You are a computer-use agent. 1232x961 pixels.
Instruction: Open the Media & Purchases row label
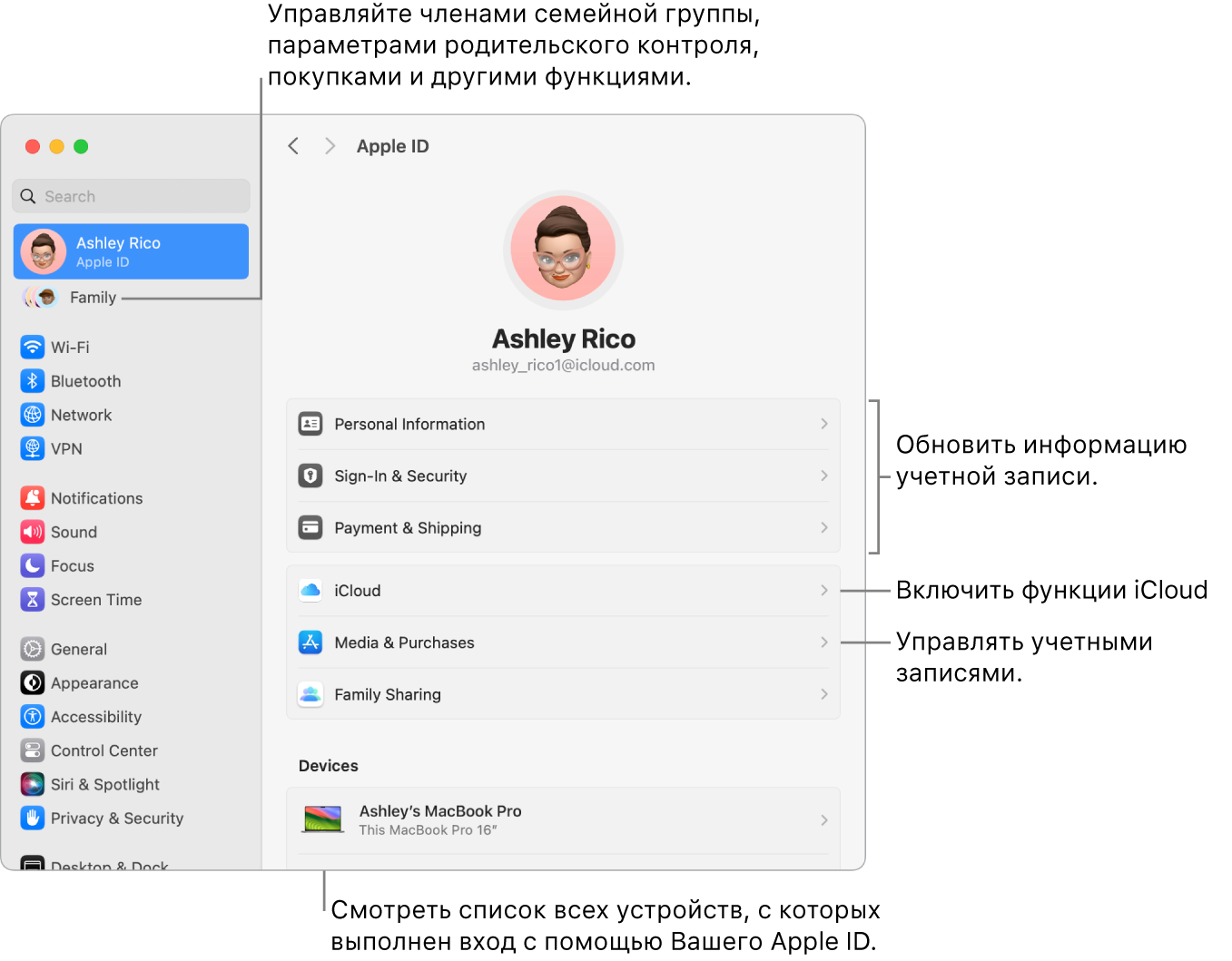point(404,642)
